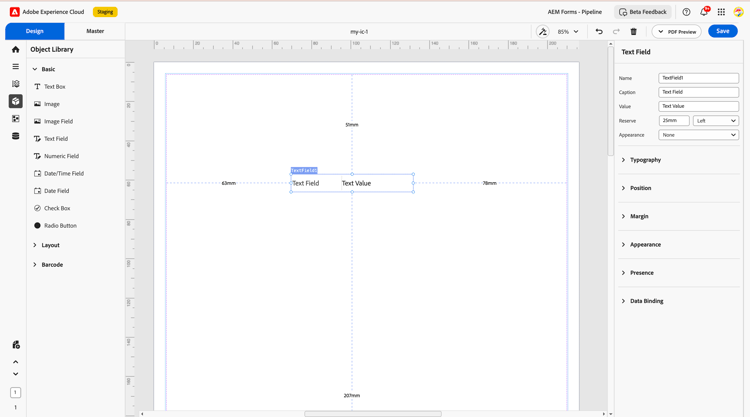Select Numeric Field object
Screen dimensions: 750x417
click(56, 156)
